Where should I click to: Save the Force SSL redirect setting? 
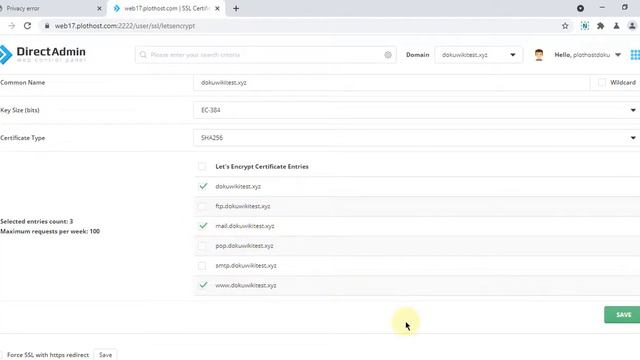(105, 355)
